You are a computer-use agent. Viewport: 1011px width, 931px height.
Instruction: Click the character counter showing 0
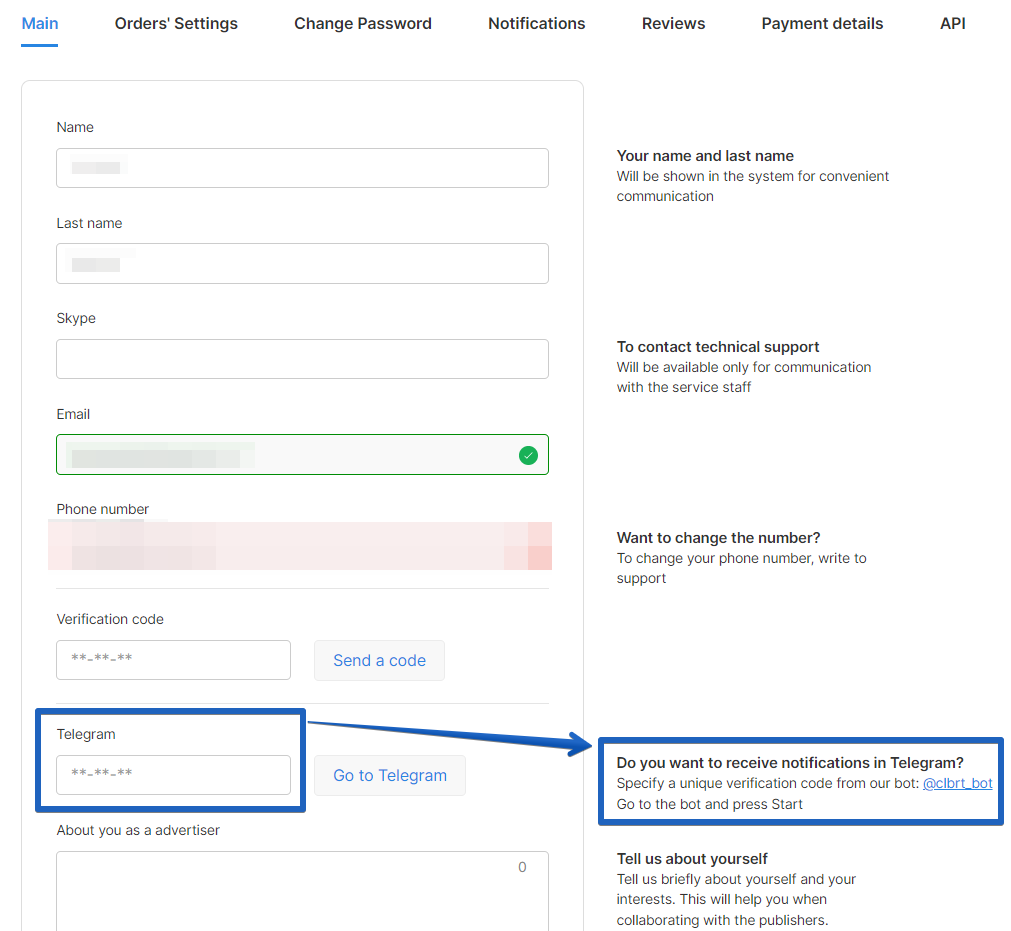pyautogui.click(x=522, y=867)
